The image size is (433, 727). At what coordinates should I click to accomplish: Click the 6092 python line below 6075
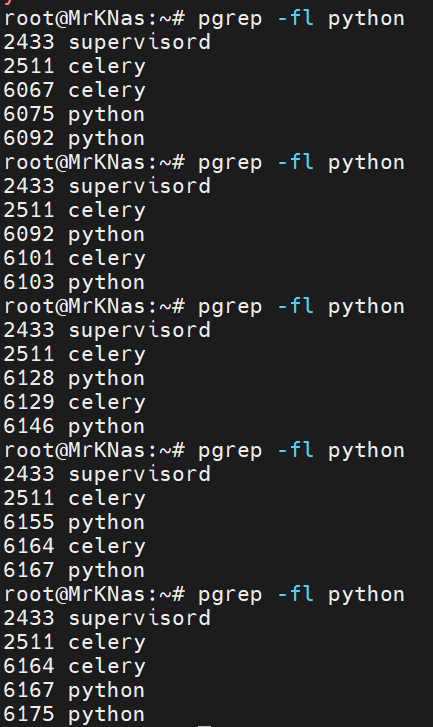click(x=74, y=139)
